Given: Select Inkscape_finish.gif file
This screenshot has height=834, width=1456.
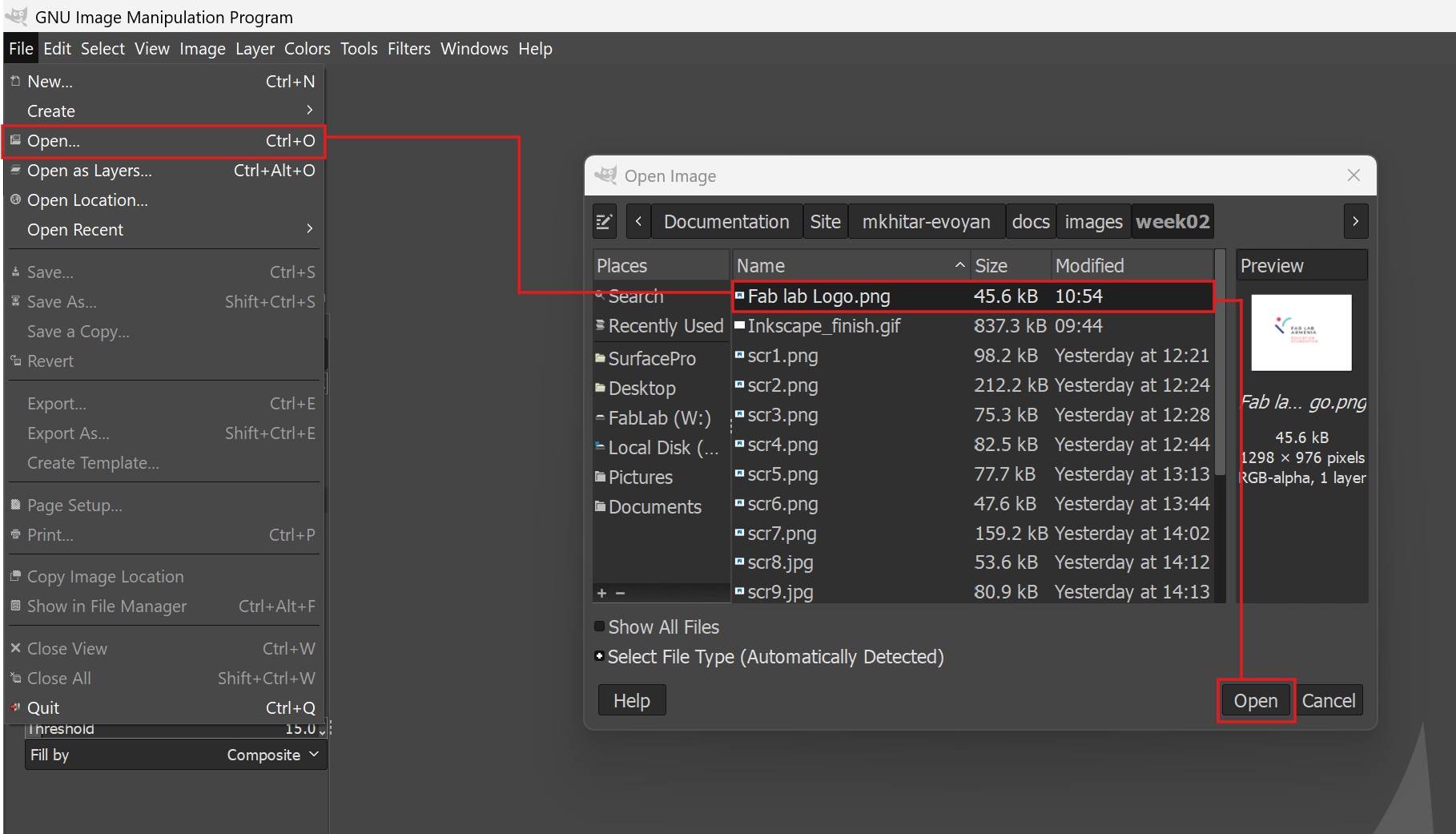Looking at the screenshot, I should tap(973, 326).
